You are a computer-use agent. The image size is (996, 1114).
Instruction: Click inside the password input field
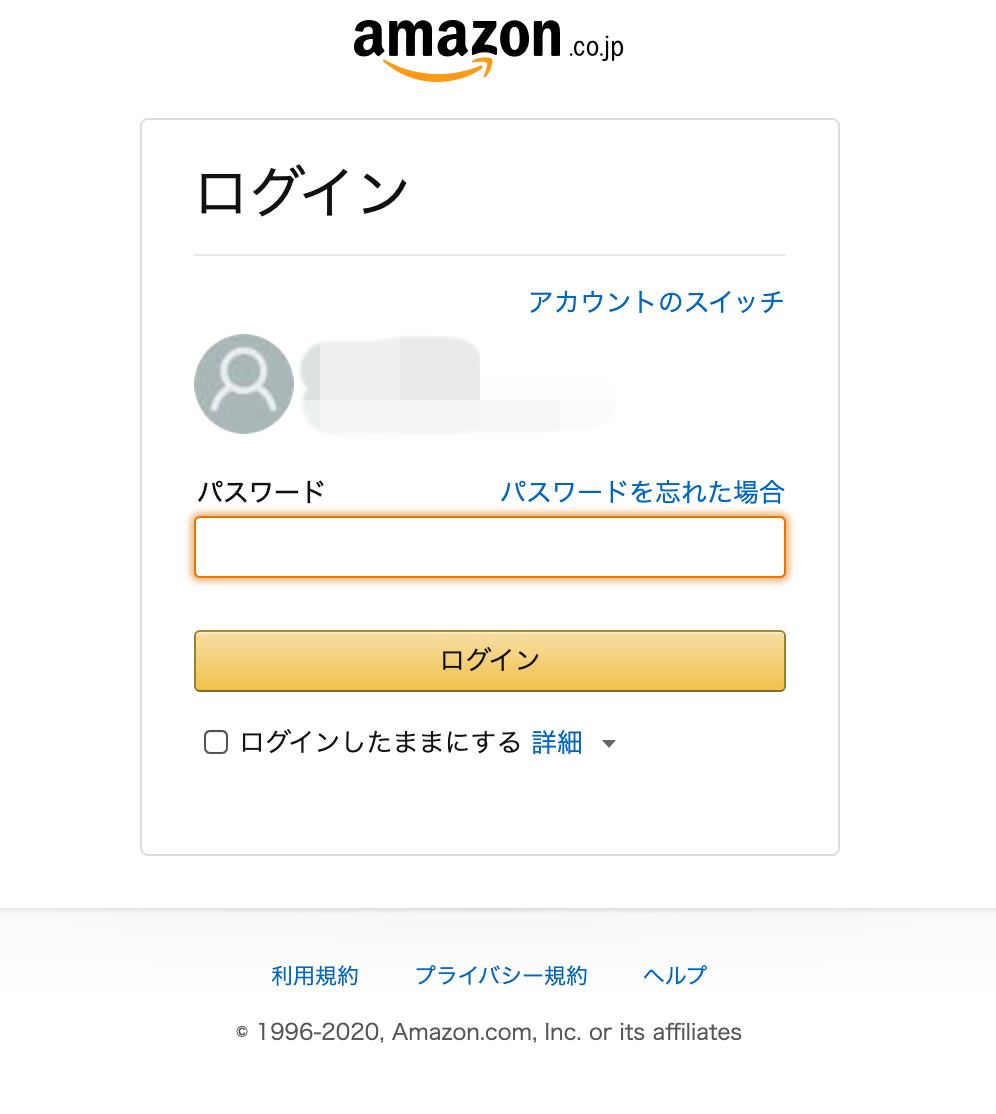(x=490, y=547)
